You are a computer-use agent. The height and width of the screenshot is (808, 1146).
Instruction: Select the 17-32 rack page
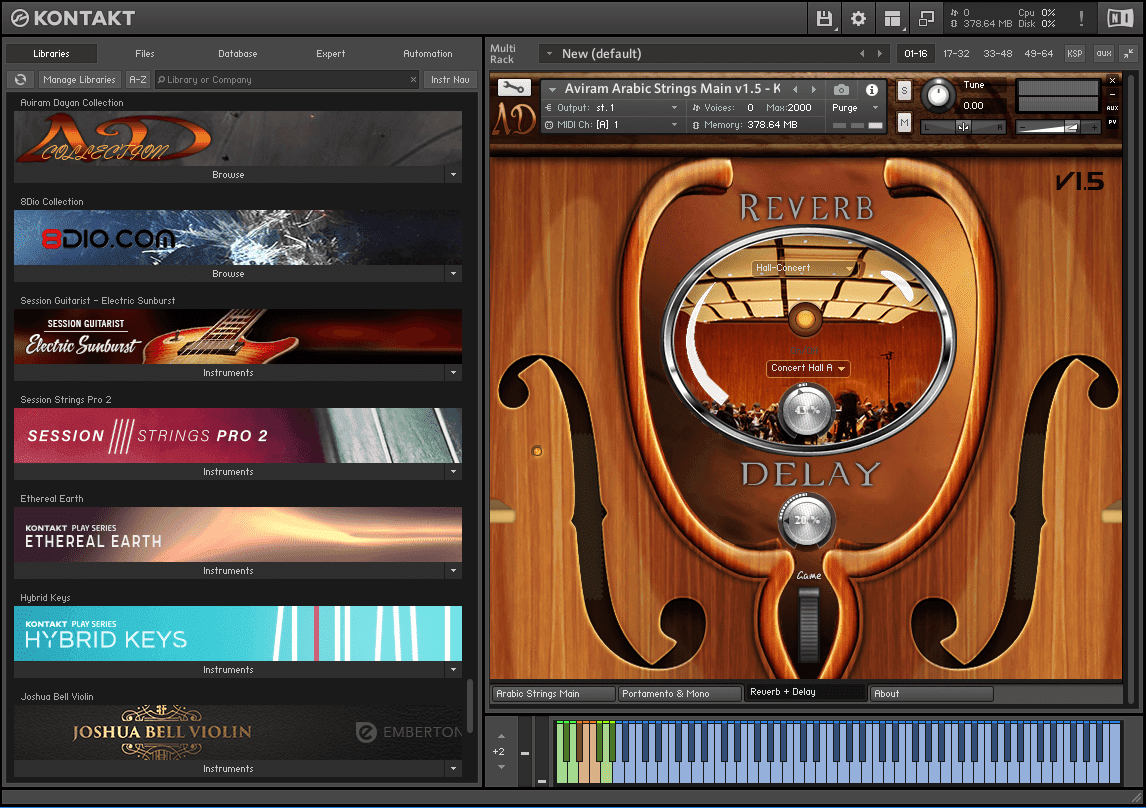tap(956, 53)
